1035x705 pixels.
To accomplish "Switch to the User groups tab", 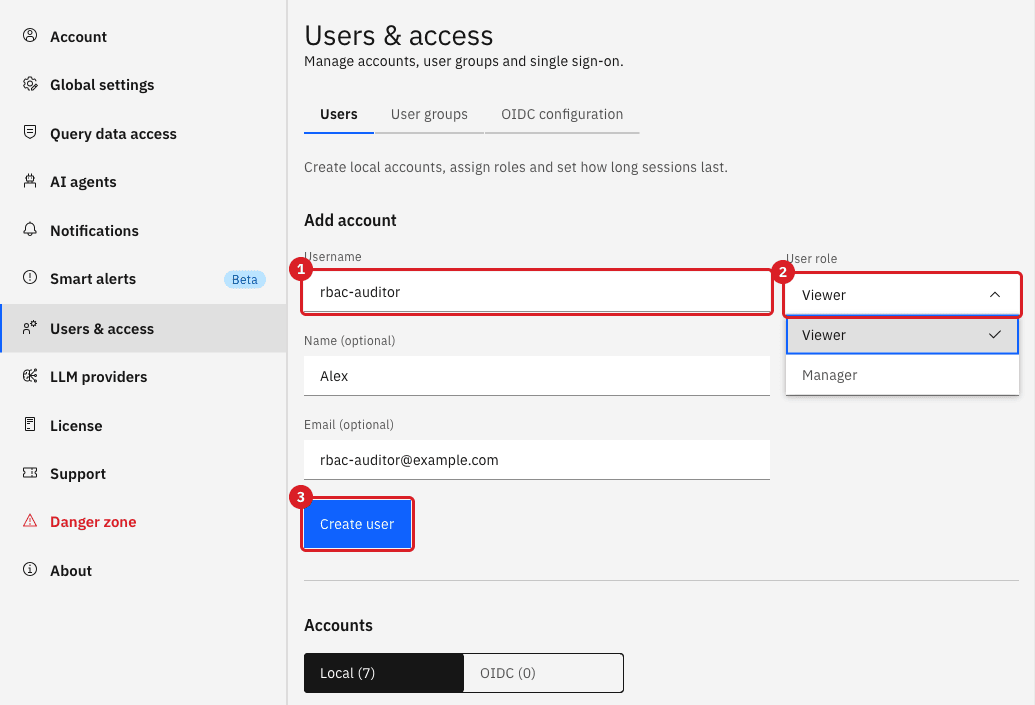I will [x=429, y=114].
